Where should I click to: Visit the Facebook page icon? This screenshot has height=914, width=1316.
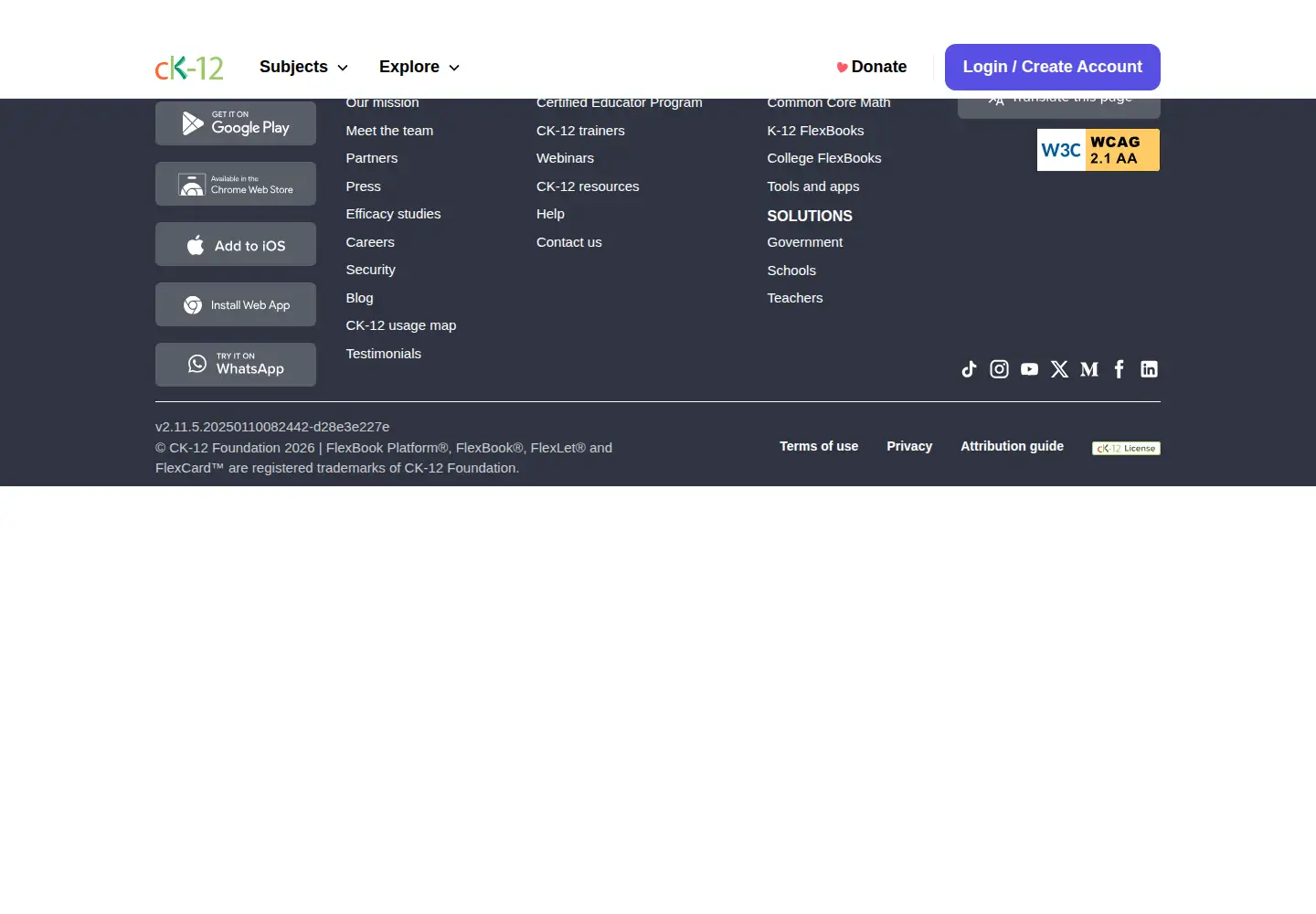pyautogui.click(x=1120, y=369)
